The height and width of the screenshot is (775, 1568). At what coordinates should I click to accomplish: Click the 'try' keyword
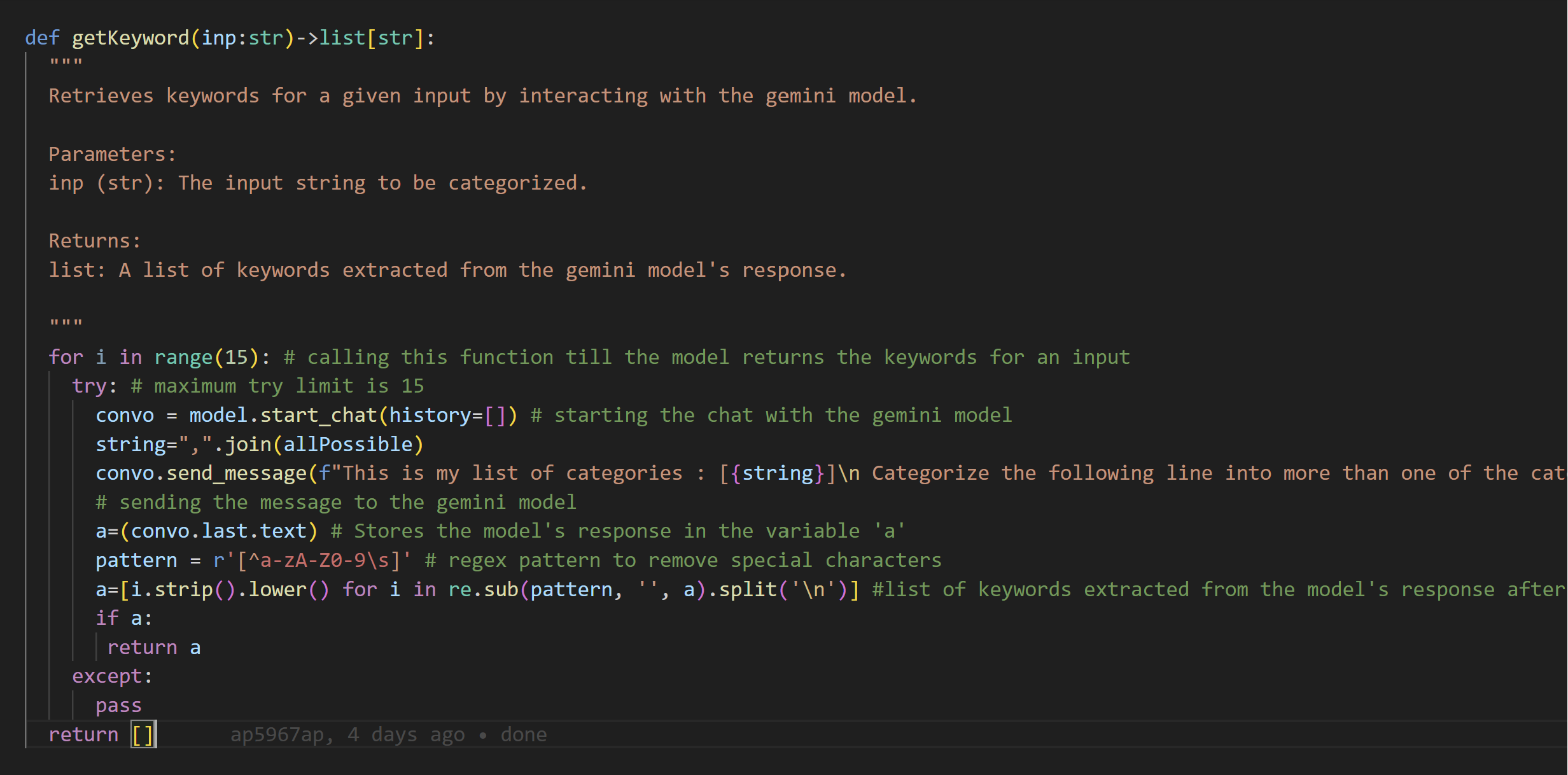(89, 386)
